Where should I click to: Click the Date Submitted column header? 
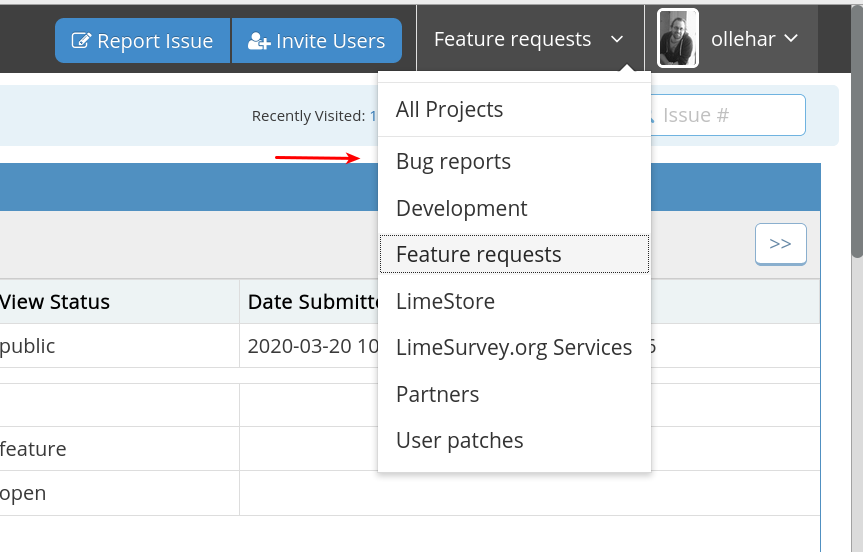[310, 302]
